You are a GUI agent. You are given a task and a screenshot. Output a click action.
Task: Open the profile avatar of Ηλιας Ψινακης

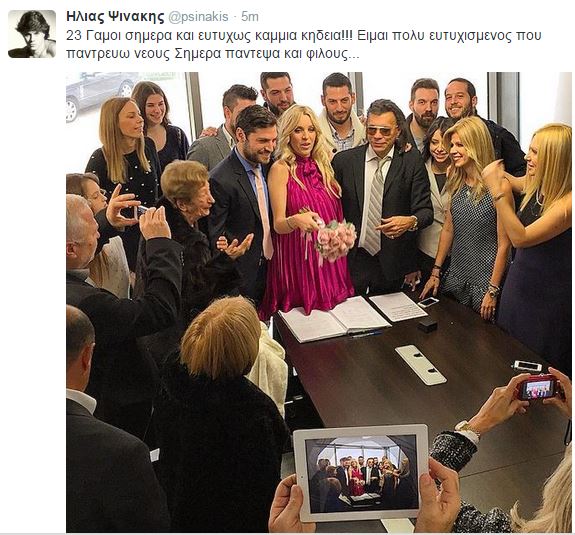pyautogui.click(x=32, y=34)
